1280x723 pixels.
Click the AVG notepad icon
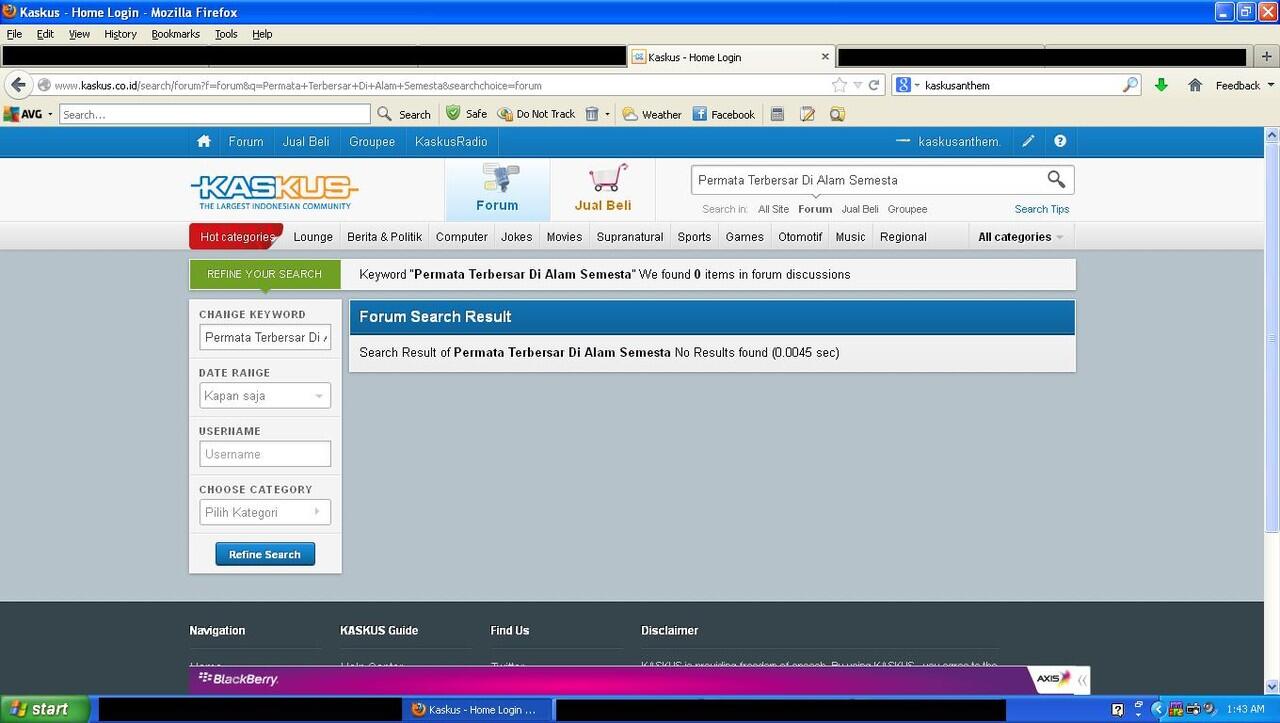tap(808, 114)
